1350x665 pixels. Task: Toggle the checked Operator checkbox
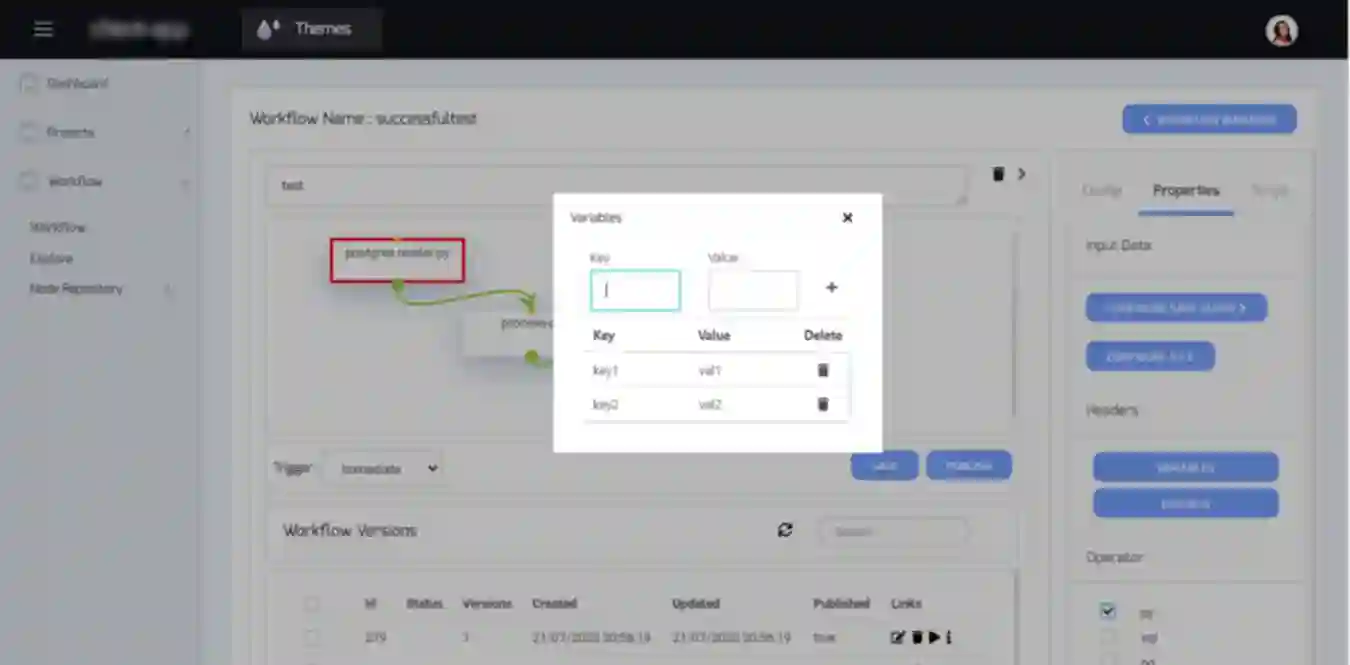click(1107, 611)
